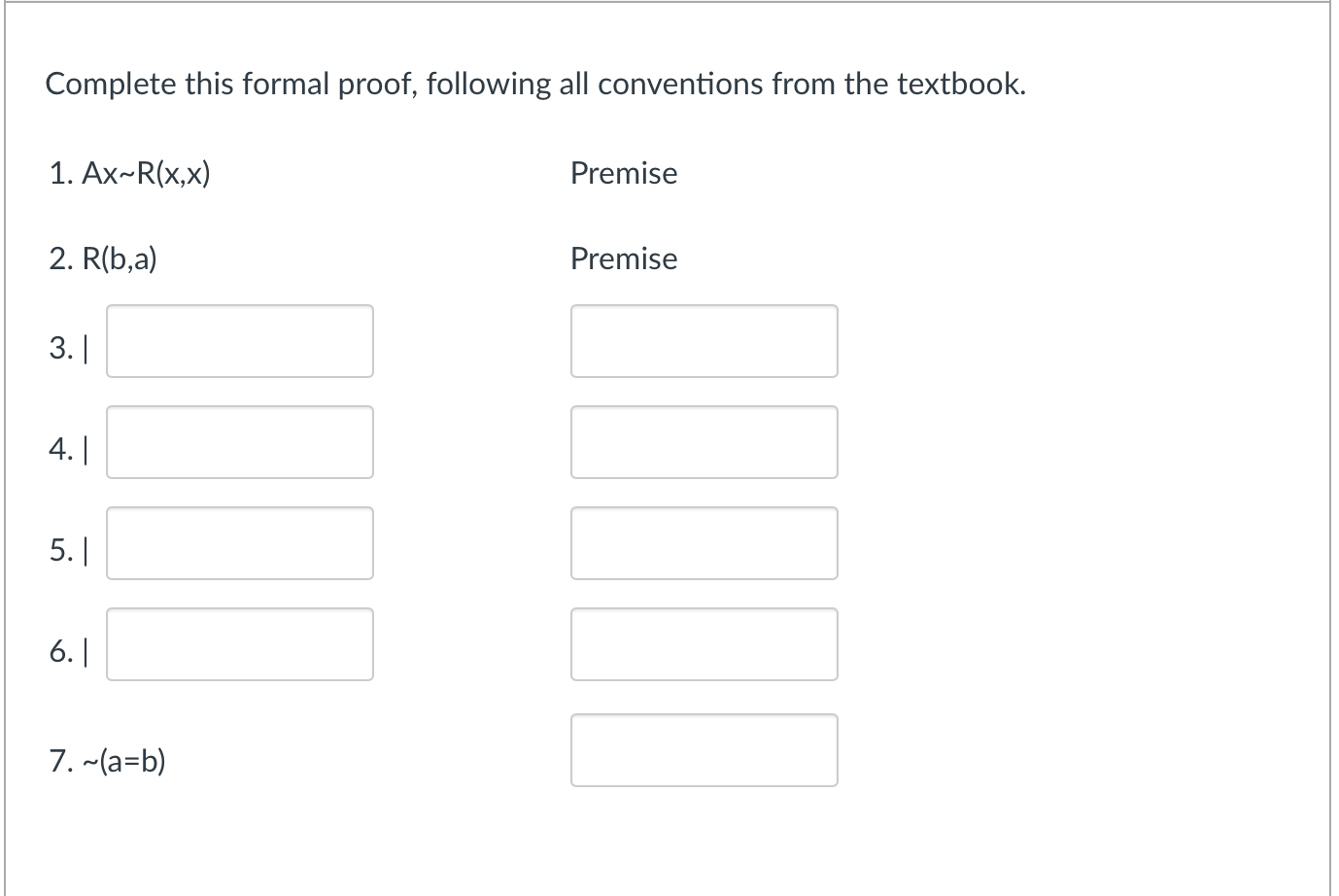The height and width of the screenshot is (896, 1339).
Task: Click the justification input box for line 7
Action: pyautogui.click(x=704, y=750)
